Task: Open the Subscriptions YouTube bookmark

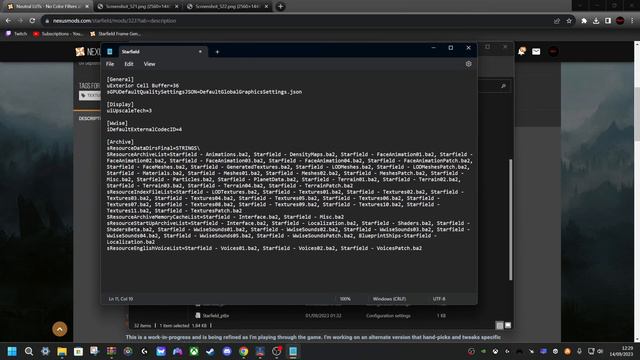Action: point(58,34)
